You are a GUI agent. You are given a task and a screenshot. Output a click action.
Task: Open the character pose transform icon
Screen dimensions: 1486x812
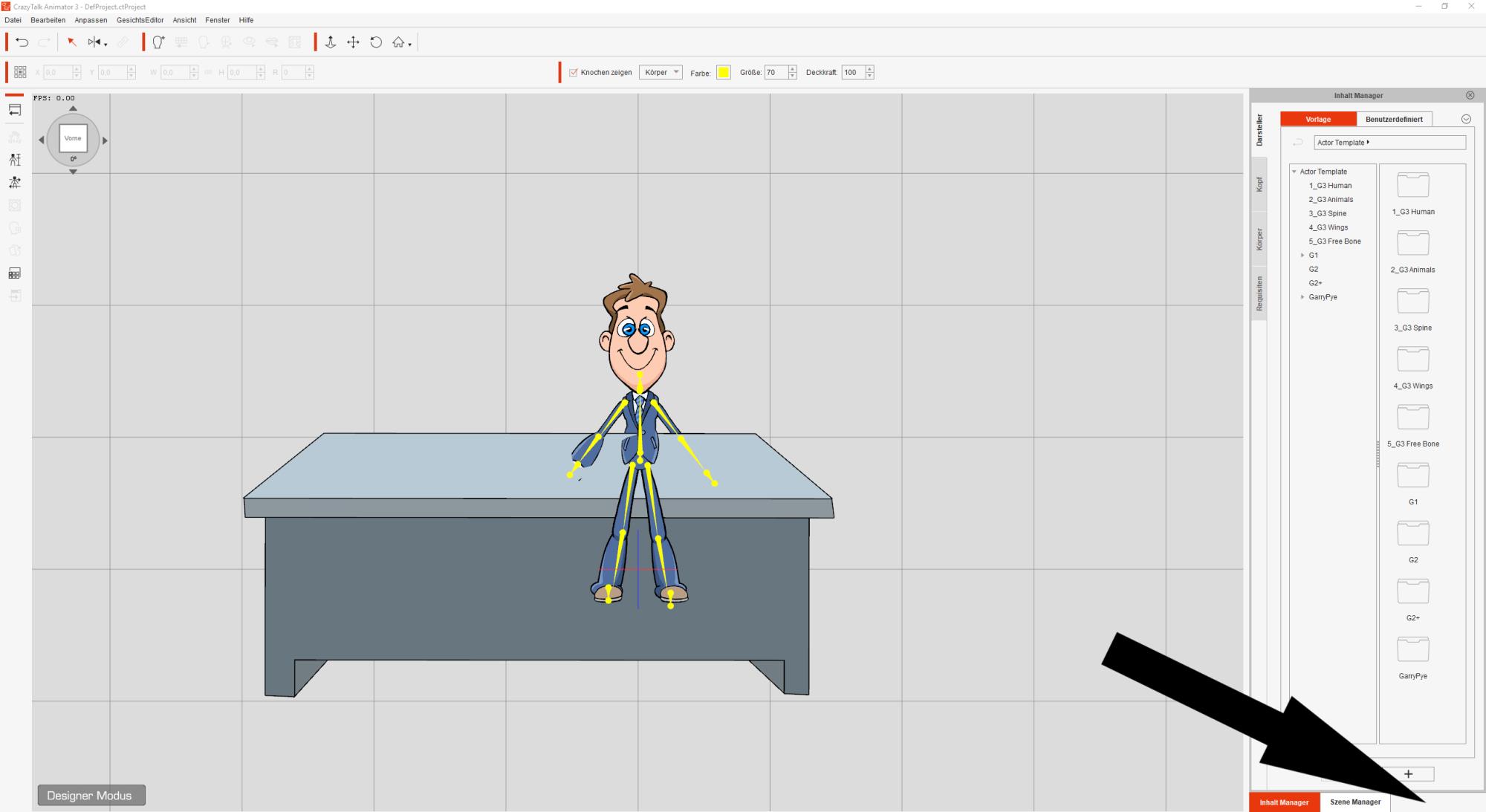15,182
